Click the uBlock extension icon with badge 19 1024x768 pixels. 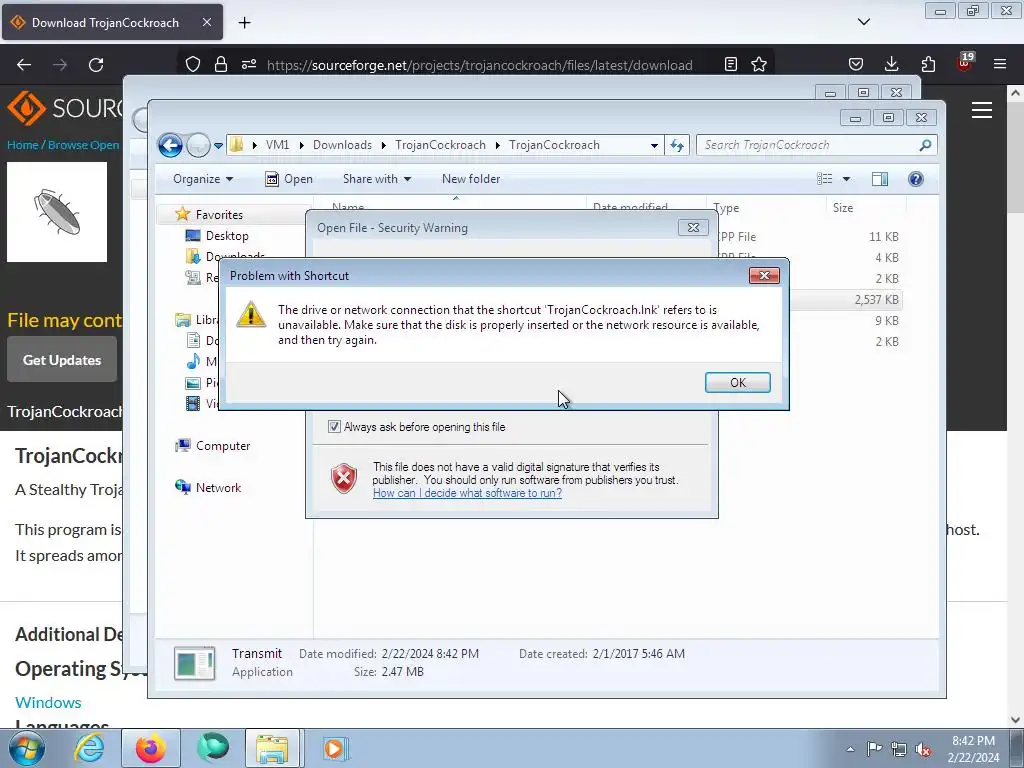pyautogui.click(x=964, y=63)
